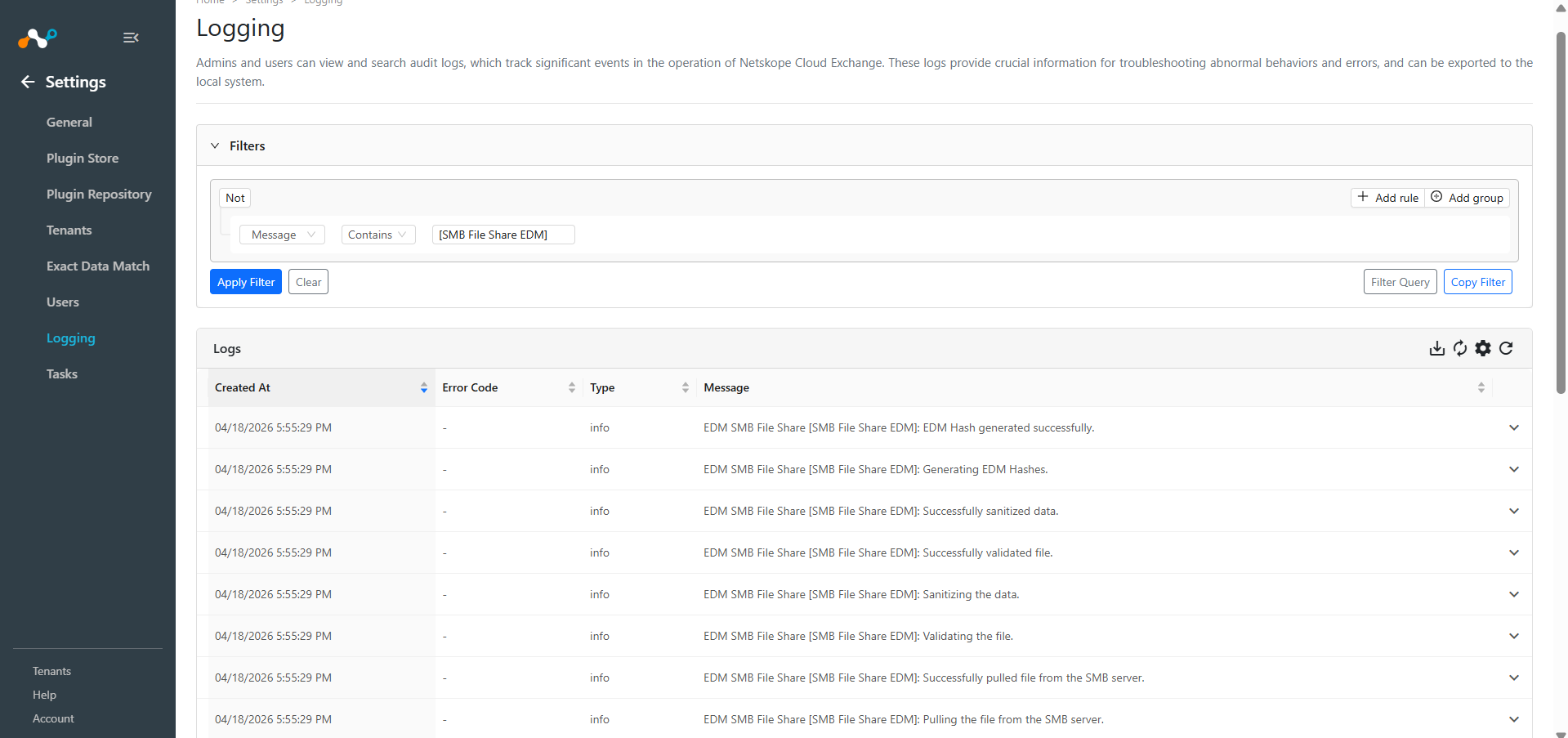Viewport: 1568px width, 738px height.
Task: Expand the "Successfully sanitized data" log row
Action: point(1514,512)
